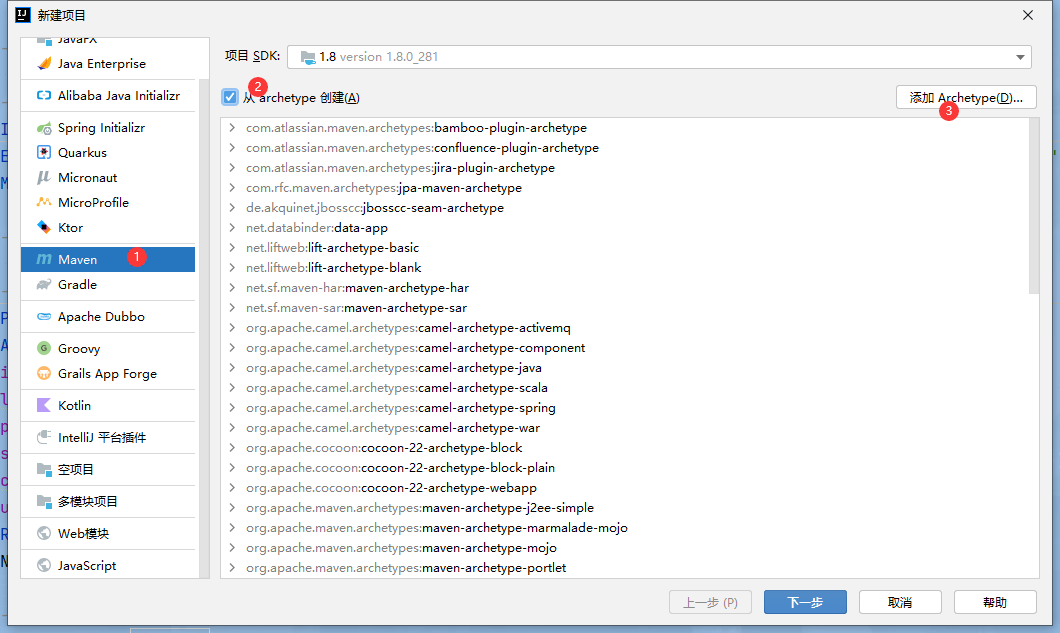Click the IntelliJ 平台插件 icon
This screenshot has width=1060, height=633.
44,437
